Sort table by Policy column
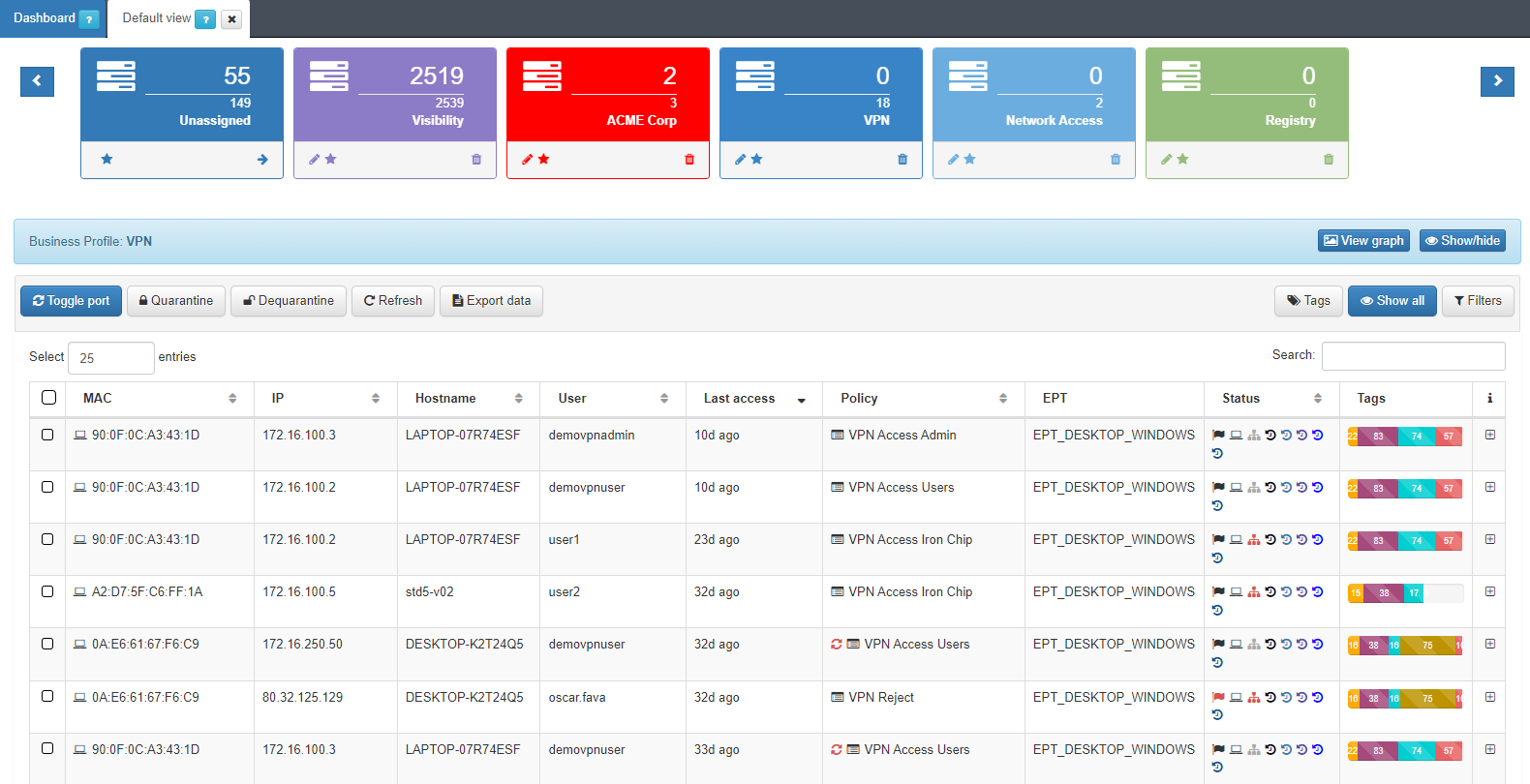1530x784 pixels. pos(924,398)
